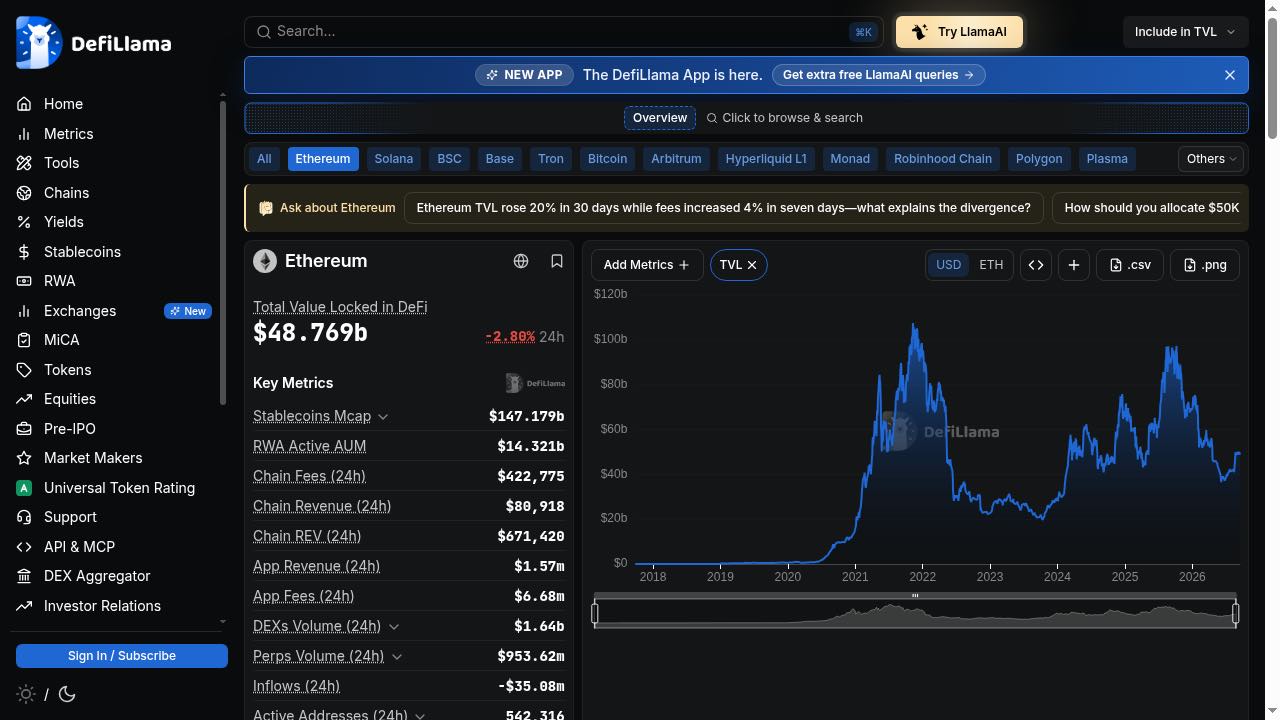Click the API & MCP code icon
The image size is (1280, 720).
24,547
